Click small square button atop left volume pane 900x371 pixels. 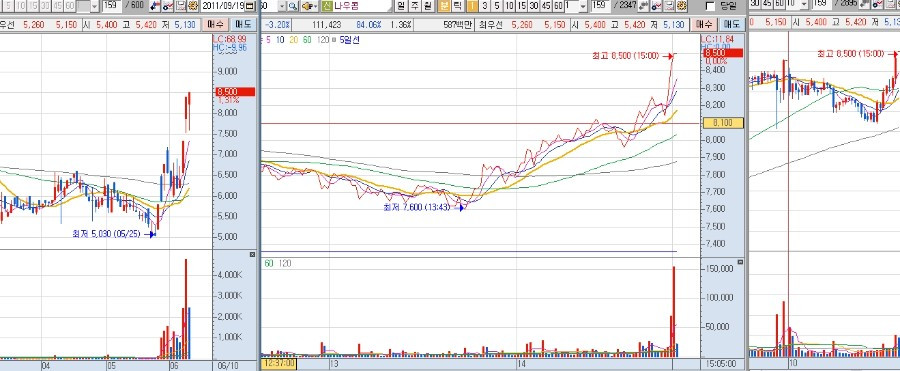click(252, 254)
